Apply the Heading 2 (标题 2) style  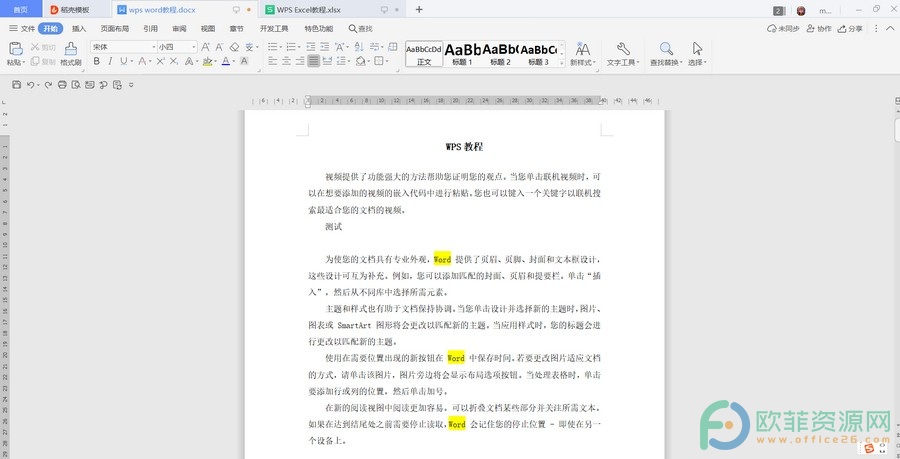501,55
